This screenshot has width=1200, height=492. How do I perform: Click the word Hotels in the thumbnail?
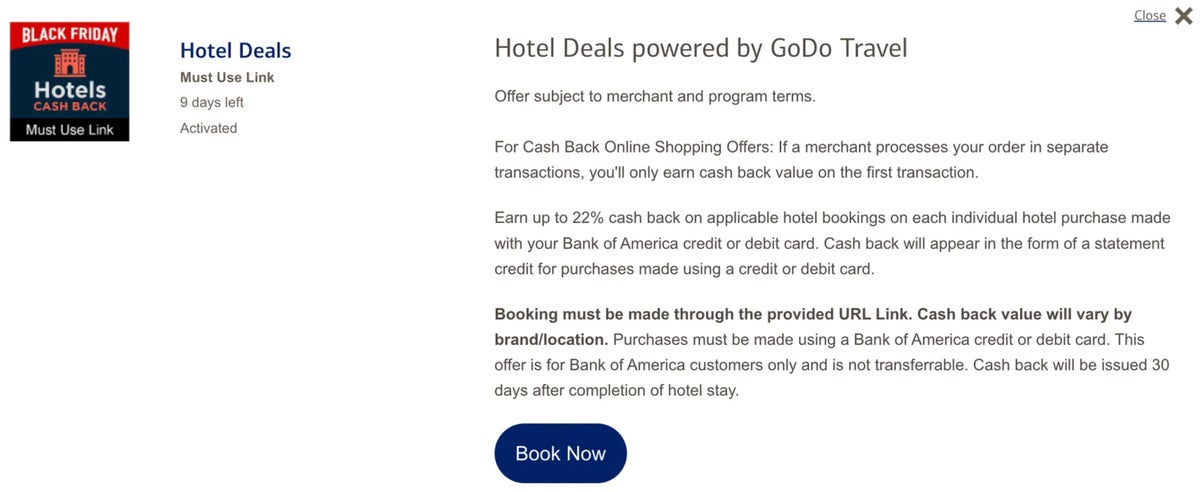[70, 90]
